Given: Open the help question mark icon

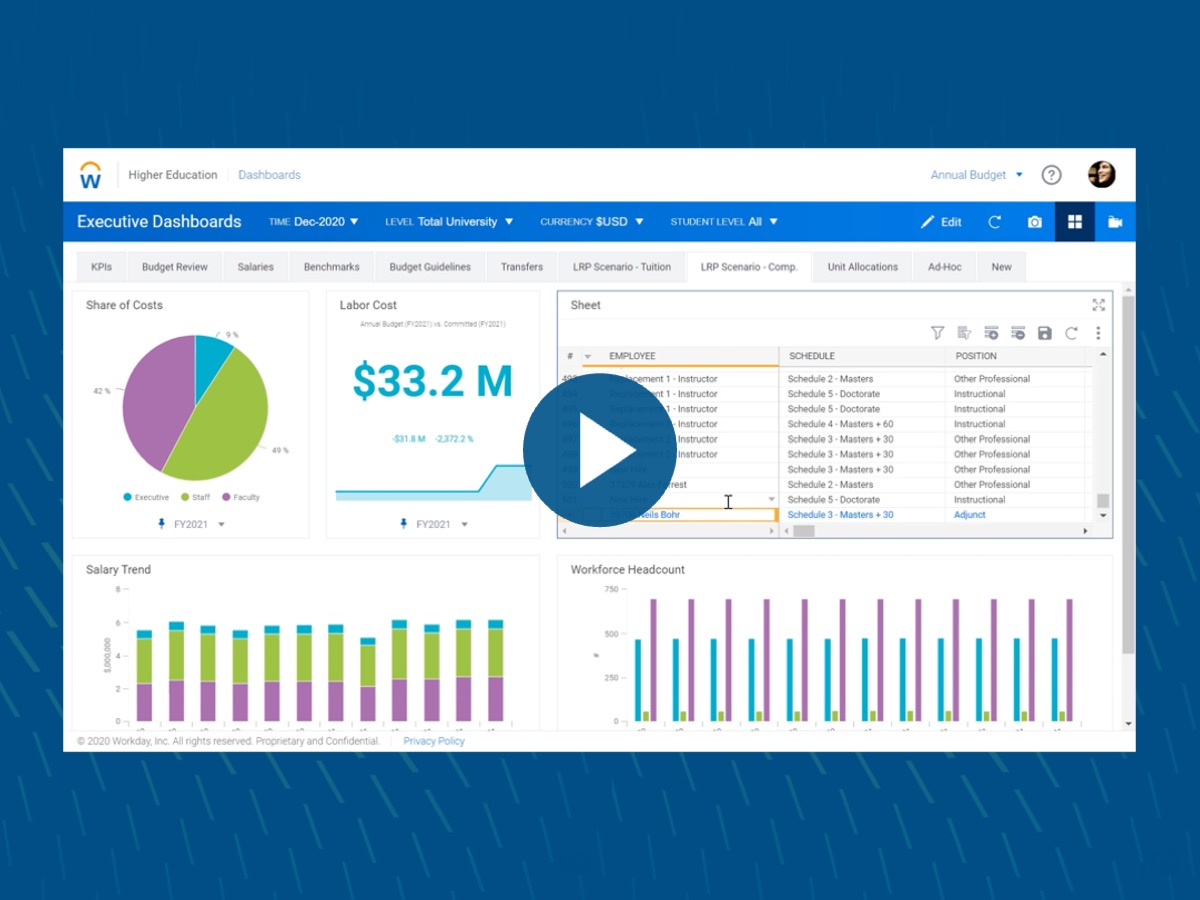Looking at the screenshot, I should (x=1051, y=174).
